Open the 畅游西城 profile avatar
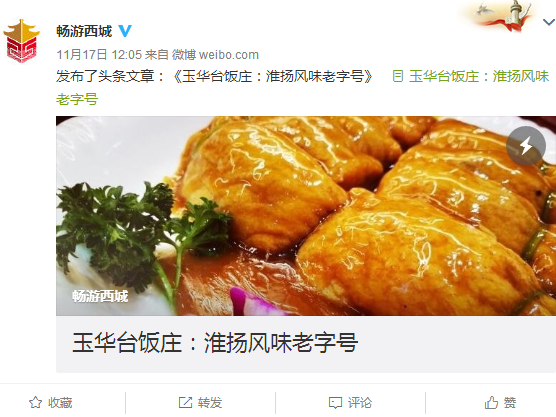The width and height of the screenshot is (556, 417). tap(21, 41)
